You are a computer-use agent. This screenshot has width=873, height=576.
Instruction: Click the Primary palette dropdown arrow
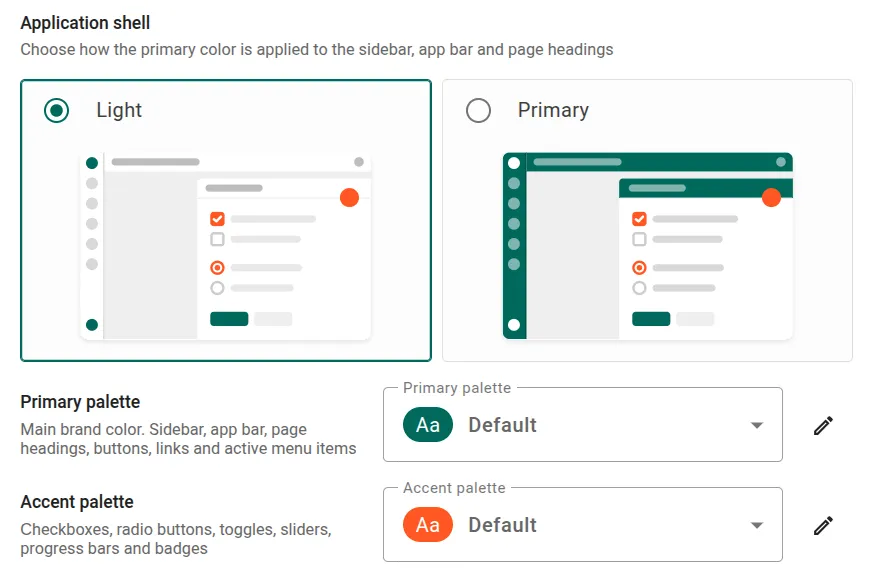(756, 425)
